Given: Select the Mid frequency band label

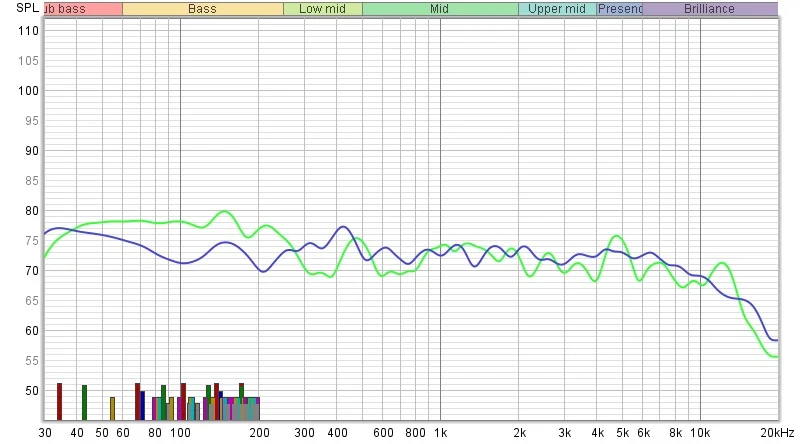Looking at the screenshot, I should (439, 9).
